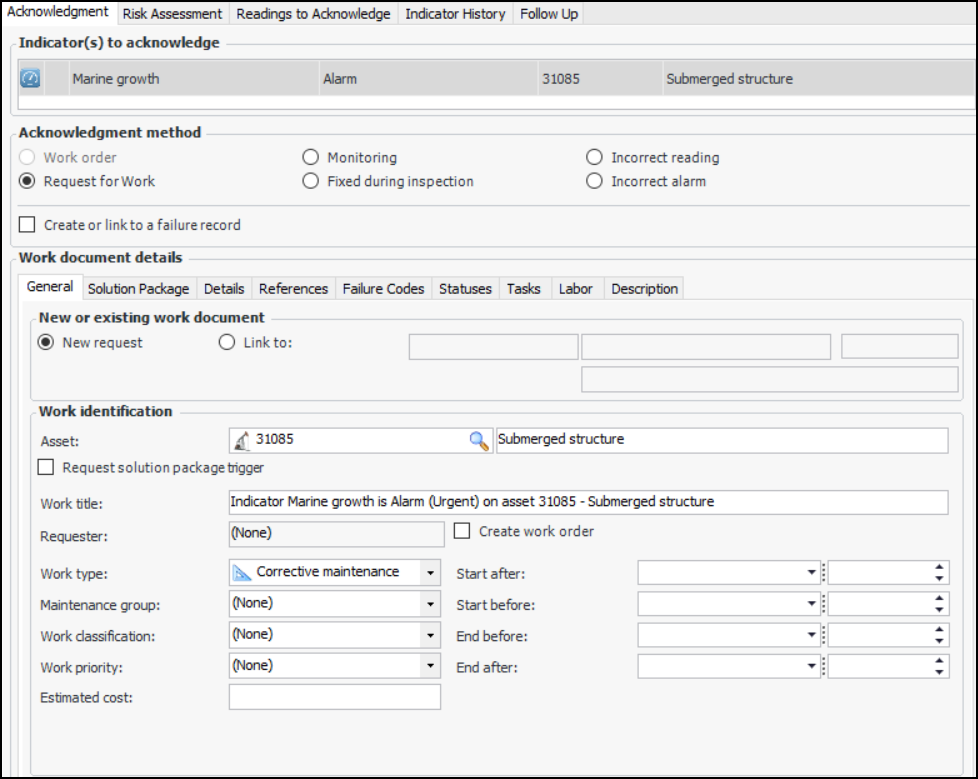Click the asset icon next to 31085
Image resolution: width=978 pixels, height=779 pixels.
[241, 440]
